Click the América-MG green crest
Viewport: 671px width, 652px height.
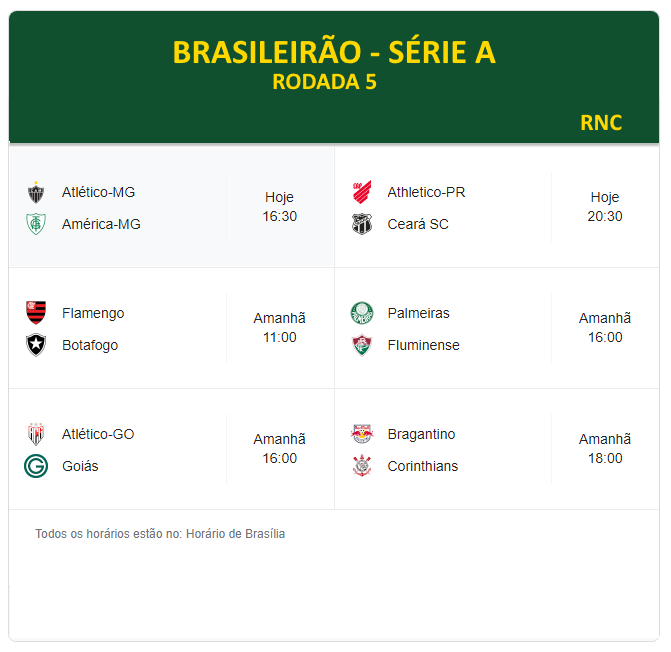click(x=36, y=224)
